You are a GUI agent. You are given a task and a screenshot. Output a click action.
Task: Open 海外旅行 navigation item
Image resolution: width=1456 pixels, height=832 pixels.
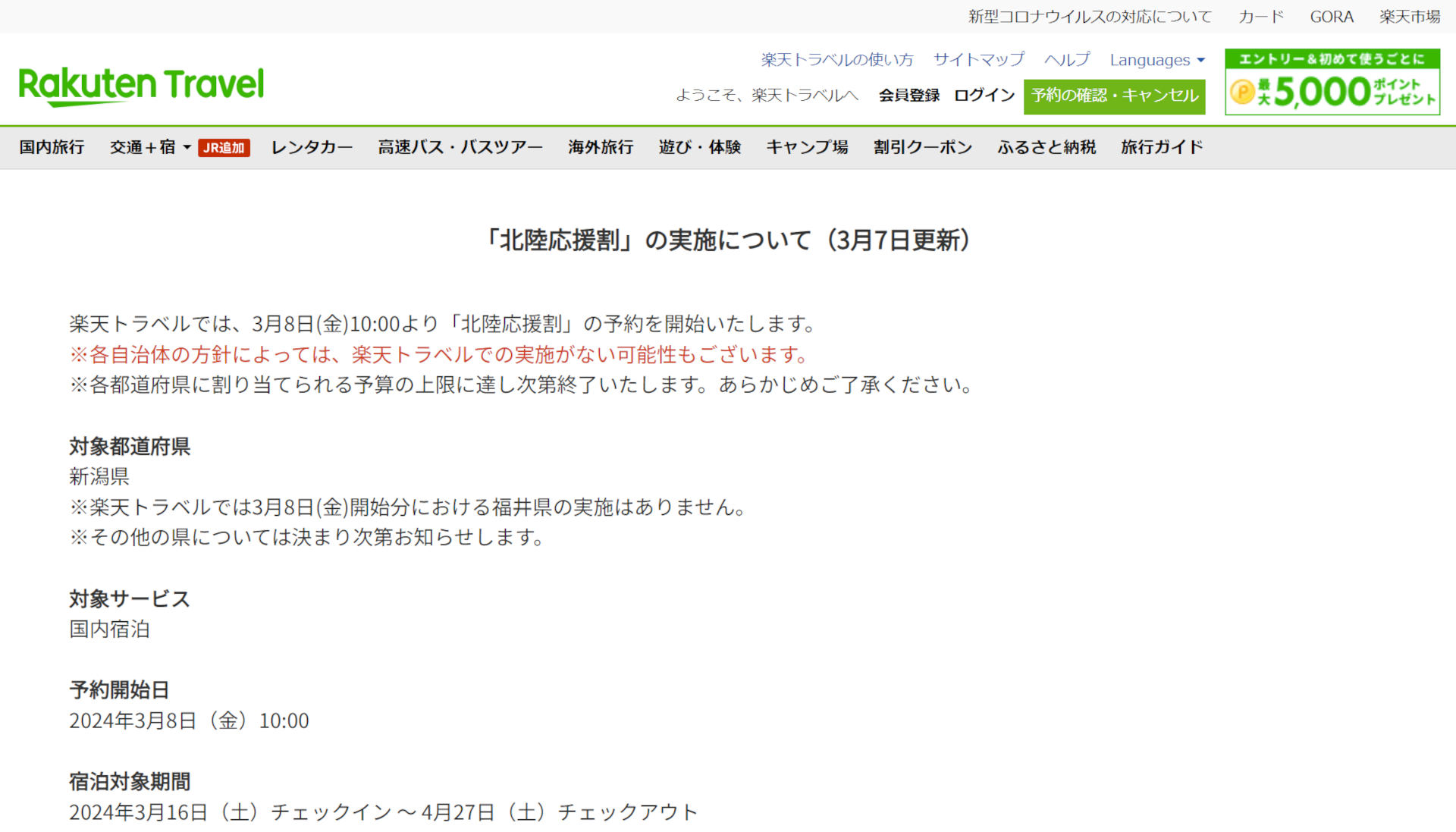pos(601,147)
